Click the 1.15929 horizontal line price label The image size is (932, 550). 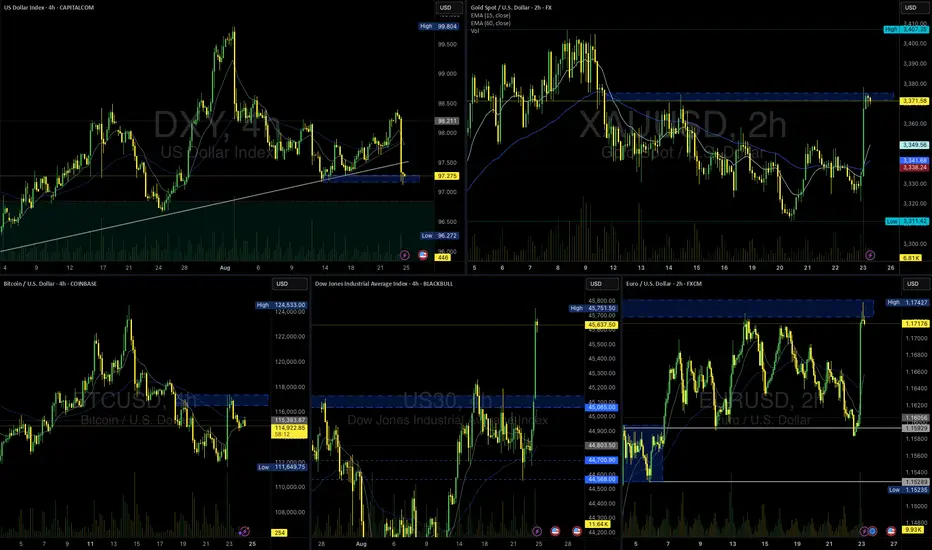(x=915, y=428)
